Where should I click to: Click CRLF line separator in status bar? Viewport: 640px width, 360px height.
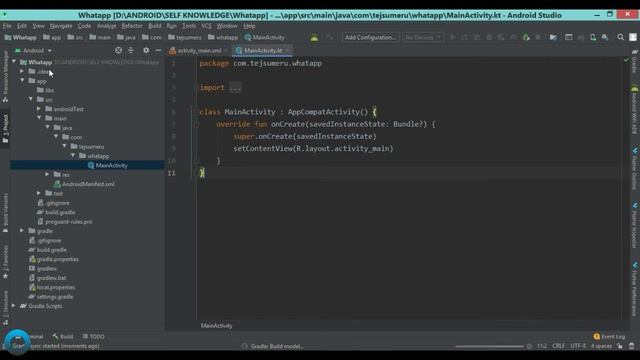coord(558,346)
